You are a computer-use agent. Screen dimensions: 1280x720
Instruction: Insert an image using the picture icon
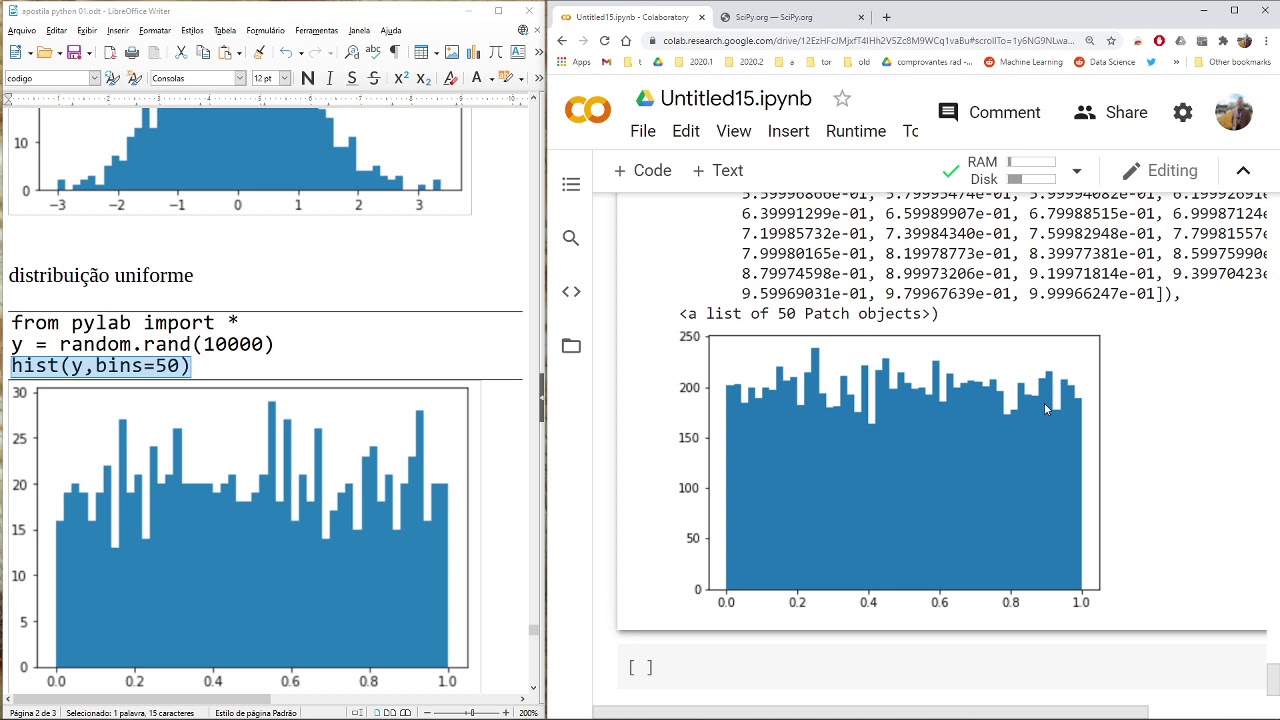452,52
